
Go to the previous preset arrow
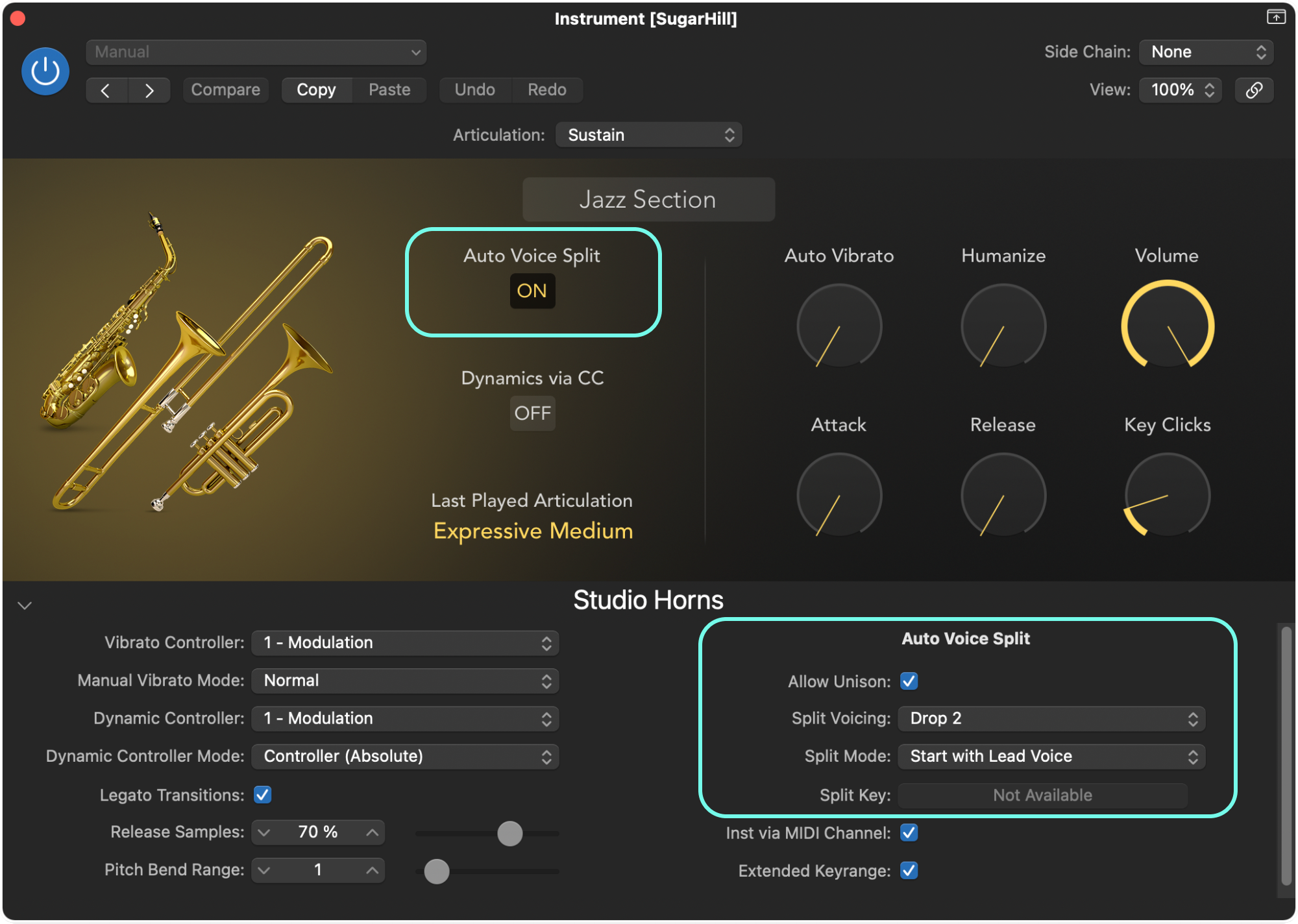point(106,90)
